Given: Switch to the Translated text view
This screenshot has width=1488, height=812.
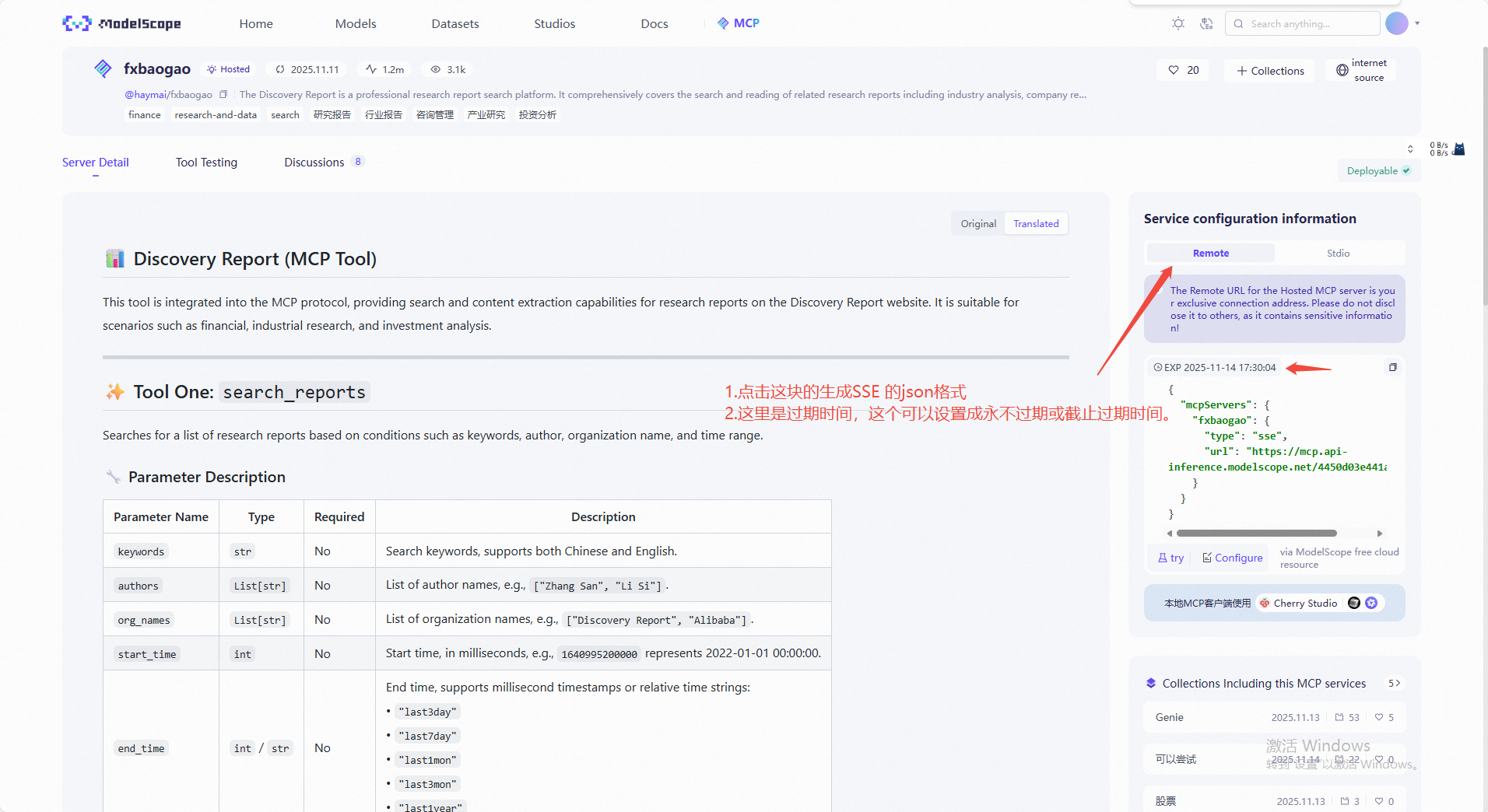Looking at the screenshot, I should (x=1036, y=223).
